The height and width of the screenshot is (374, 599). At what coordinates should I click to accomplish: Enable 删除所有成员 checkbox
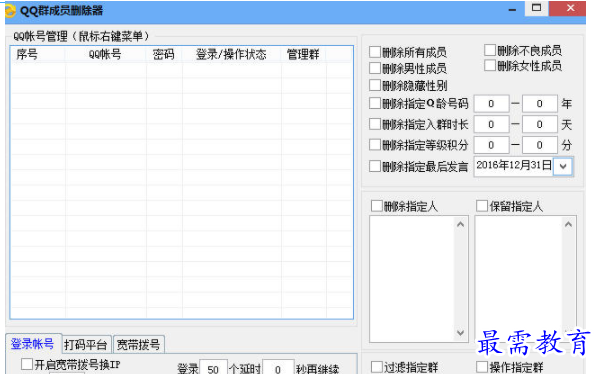(x=375, y=52)
